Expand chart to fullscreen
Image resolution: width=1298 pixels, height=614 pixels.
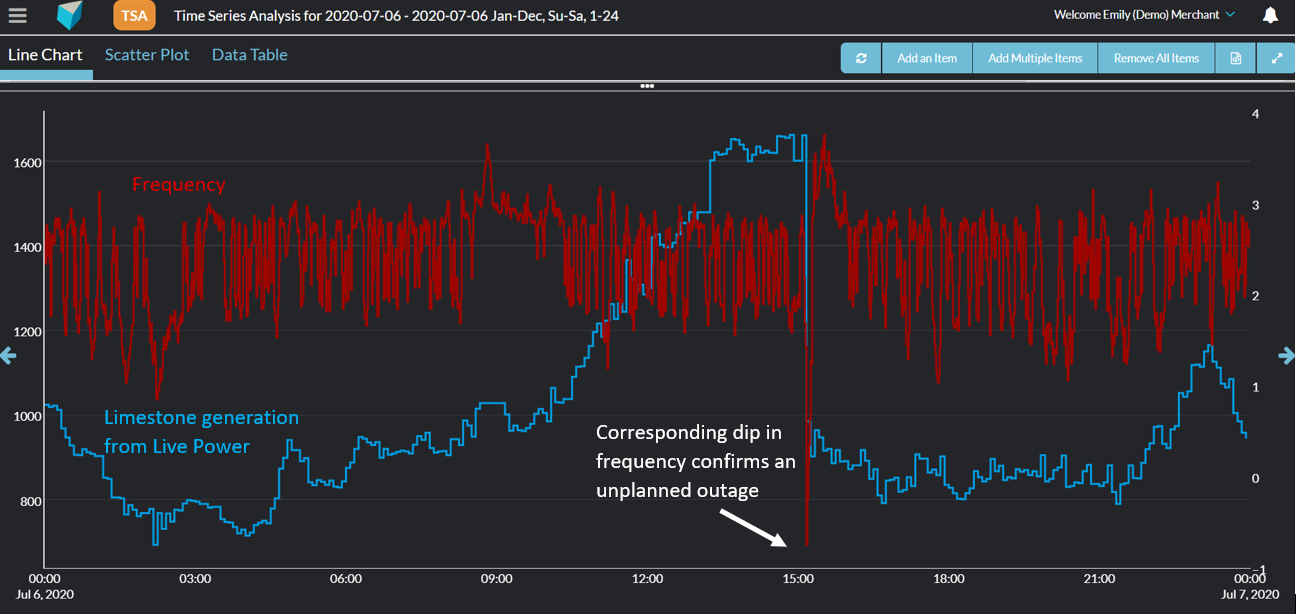[1276, 58]
